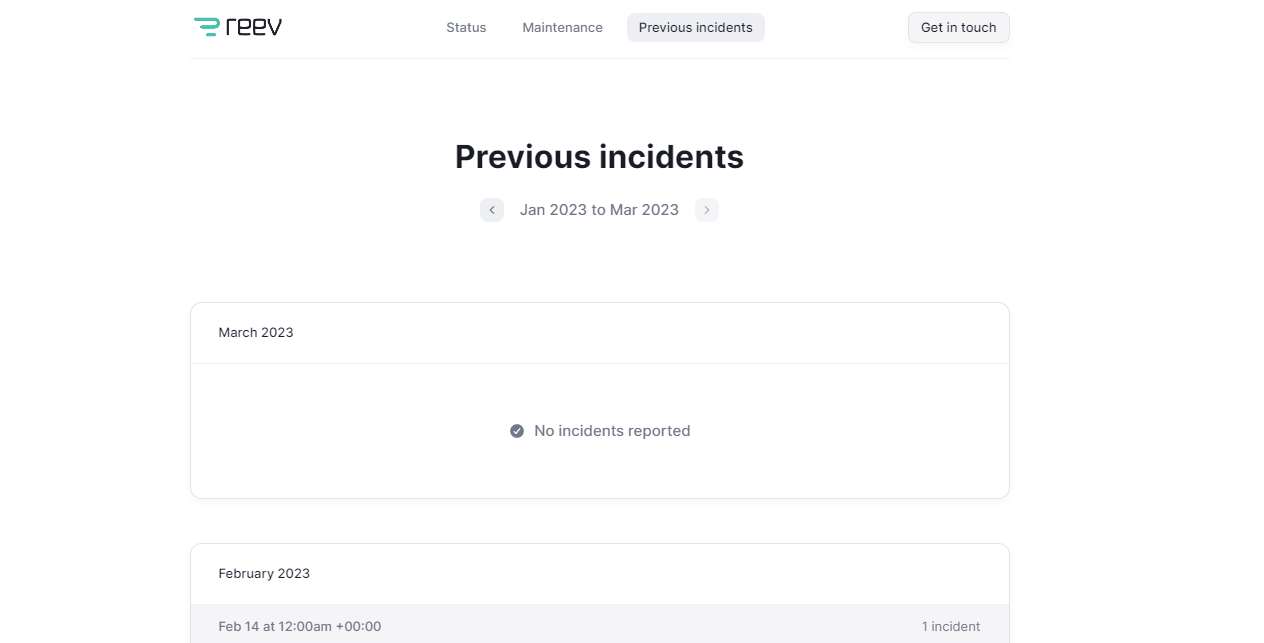Click the word Mar 2023 in the date range
The width and height of the screenshot is (1264, 643).
click(644, 210)
